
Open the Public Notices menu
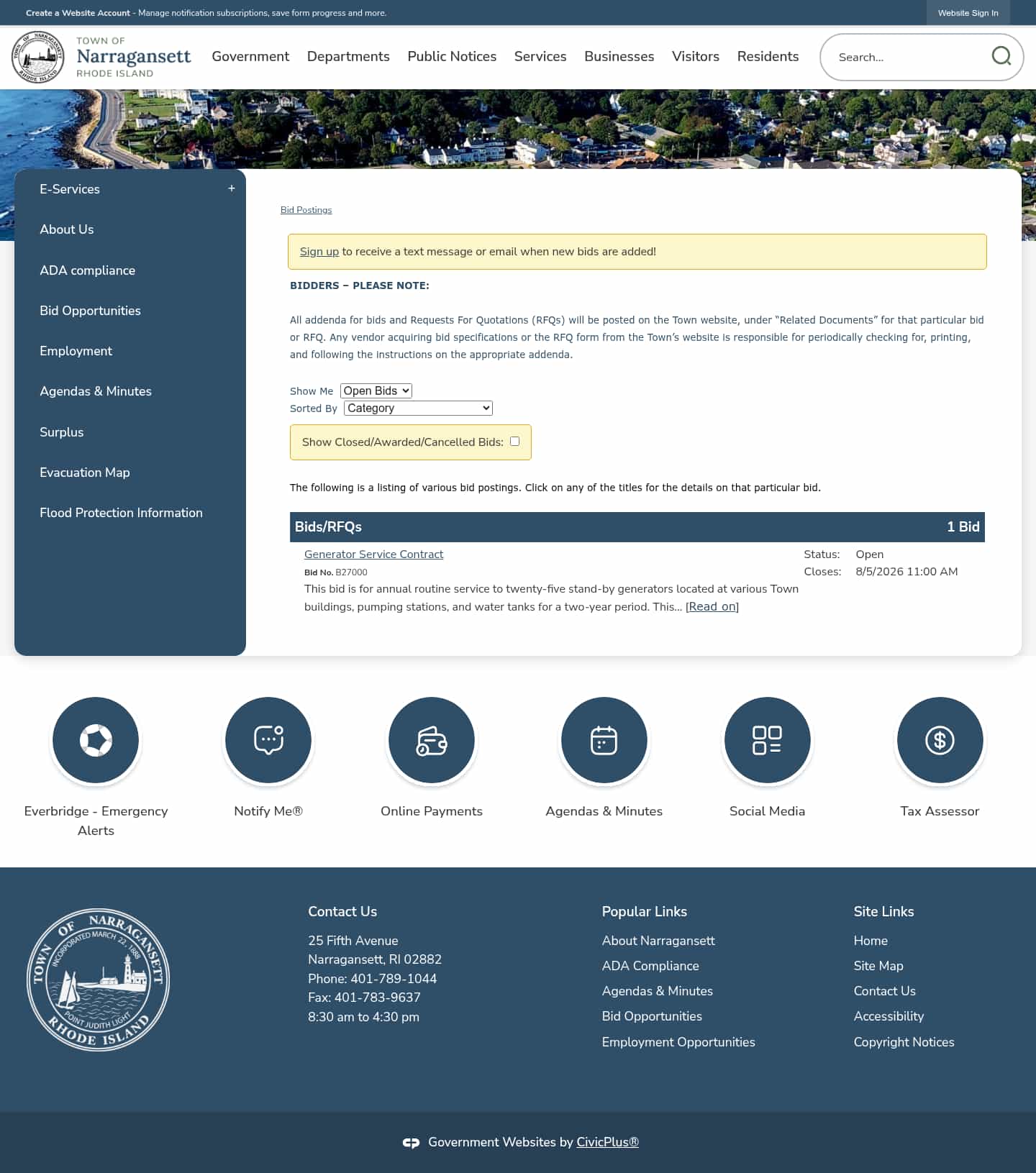[x=452, y=56]
